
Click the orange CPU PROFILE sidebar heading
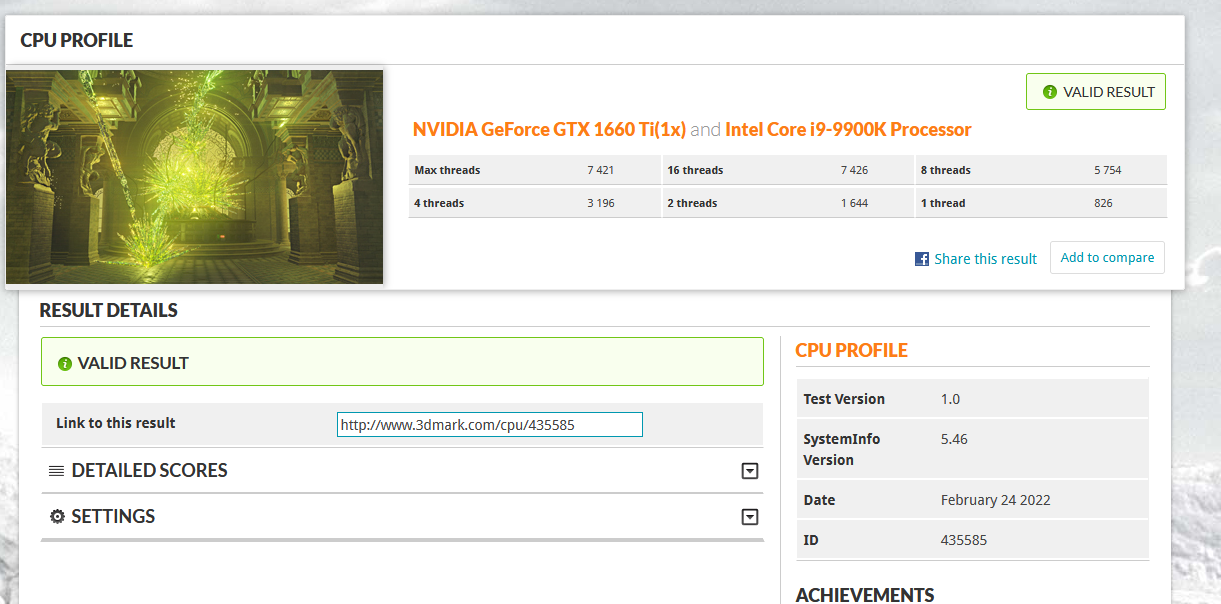coord(852,350)
